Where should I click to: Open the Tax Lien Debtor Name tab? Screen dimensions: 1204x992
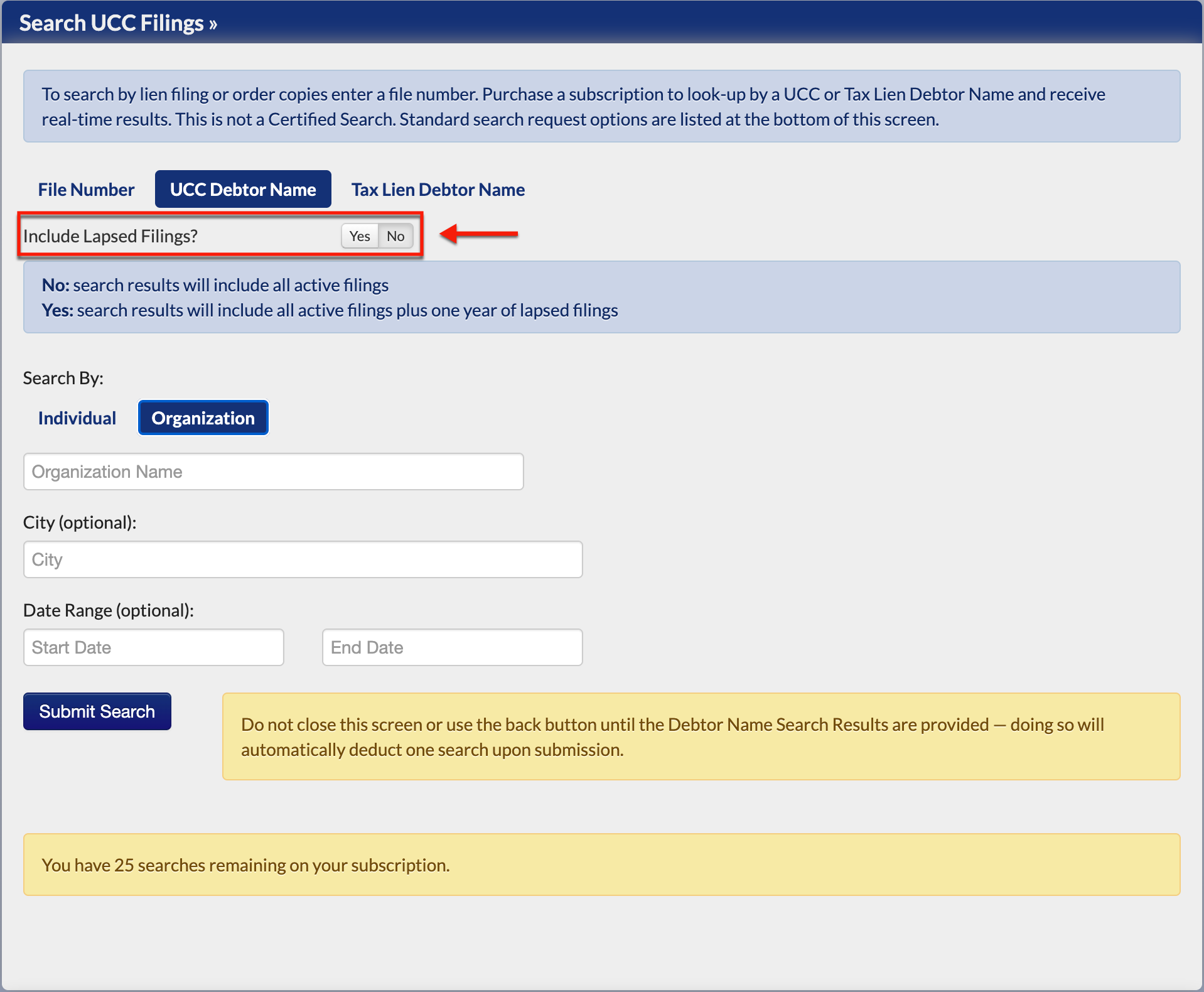(438, 189)
